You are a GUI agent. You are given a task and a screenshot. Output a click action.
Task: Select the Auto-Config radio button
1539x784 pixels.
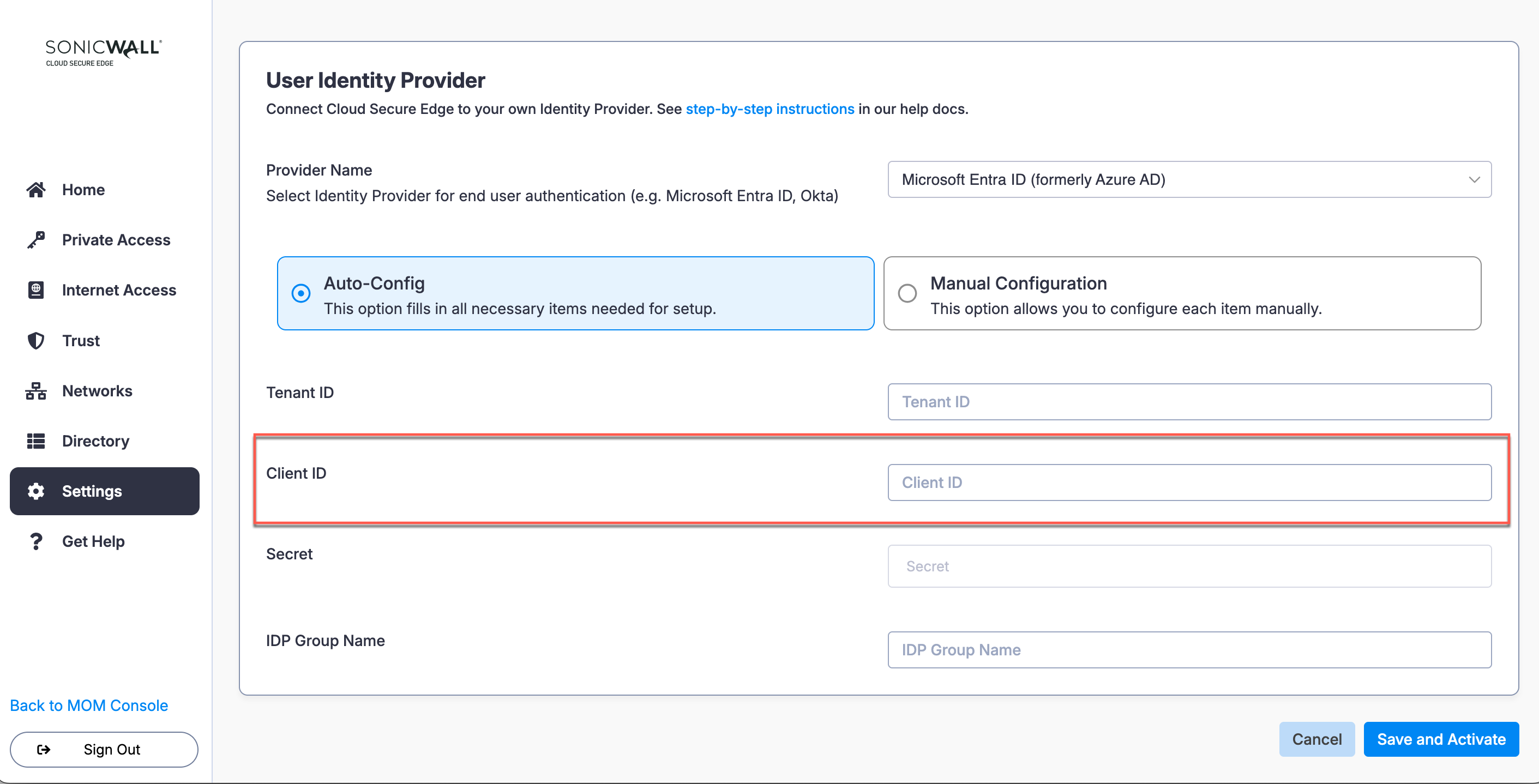(x=300, y=293)
